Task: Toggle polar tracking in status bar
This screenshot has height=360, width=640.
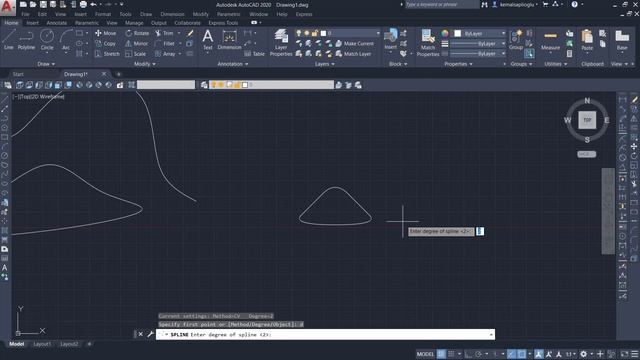Action: (478, 354)
